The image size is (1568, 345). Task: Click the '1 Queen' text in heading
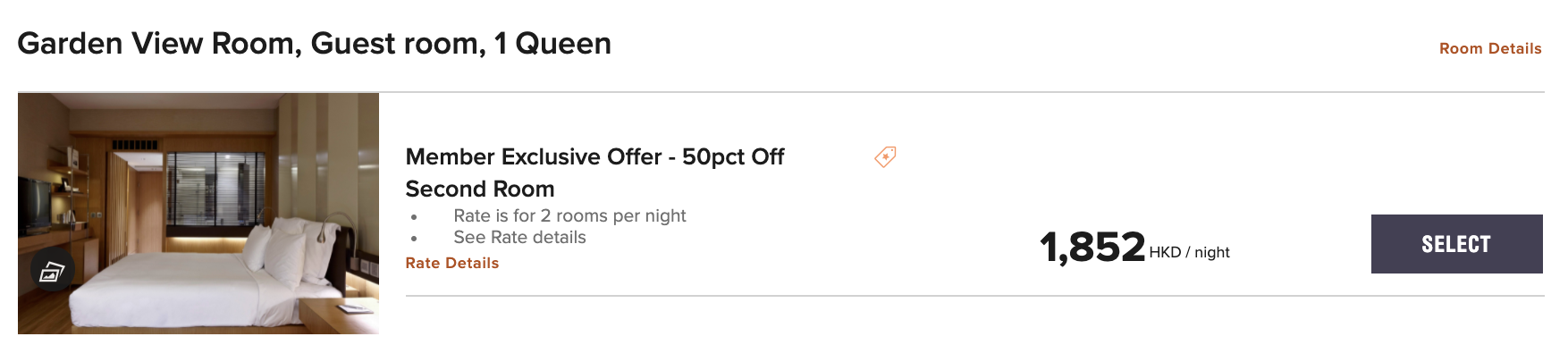coord(552,43)
